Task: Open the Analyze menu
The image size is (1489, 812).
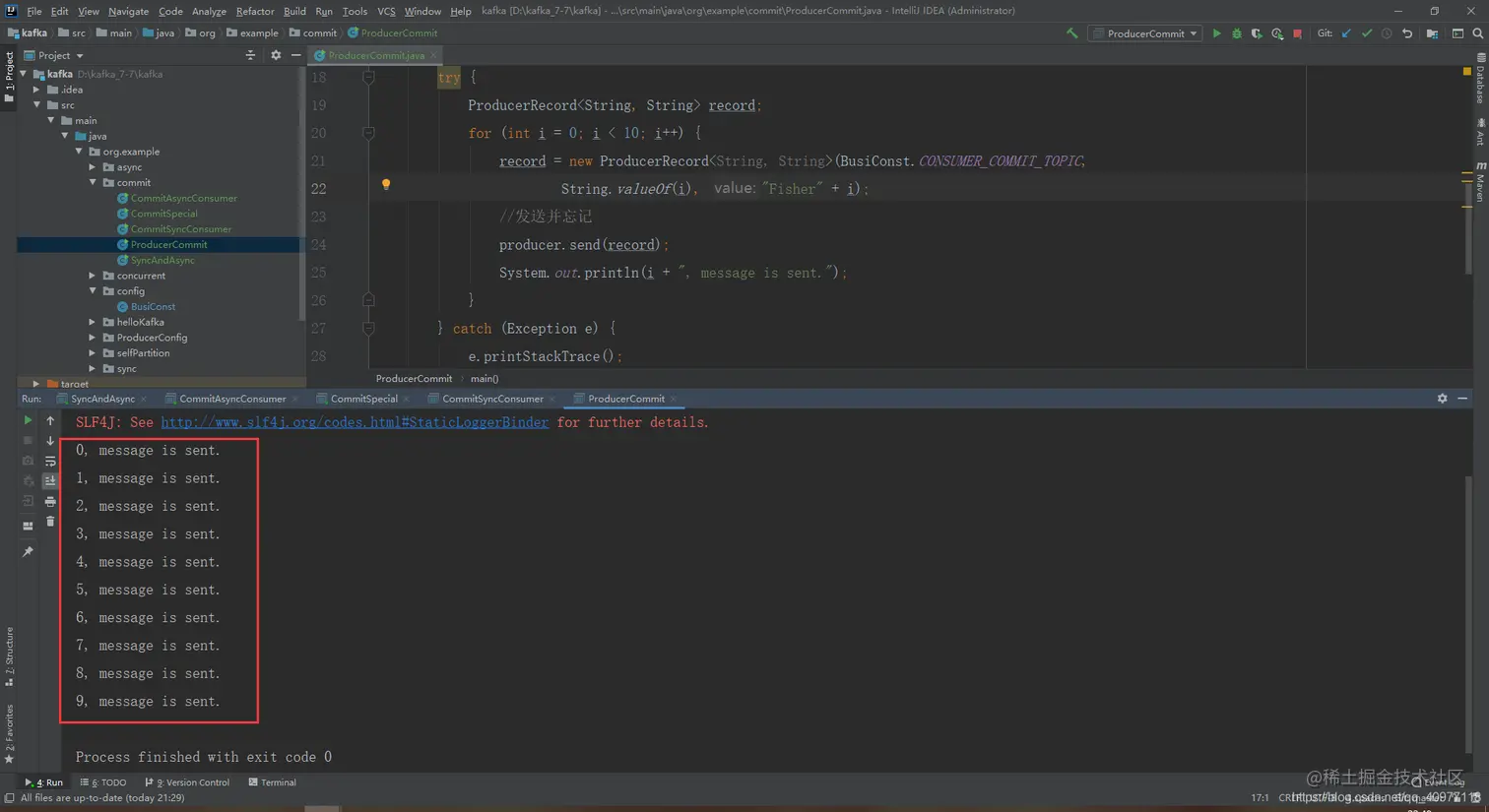Action: coord(209,11)
